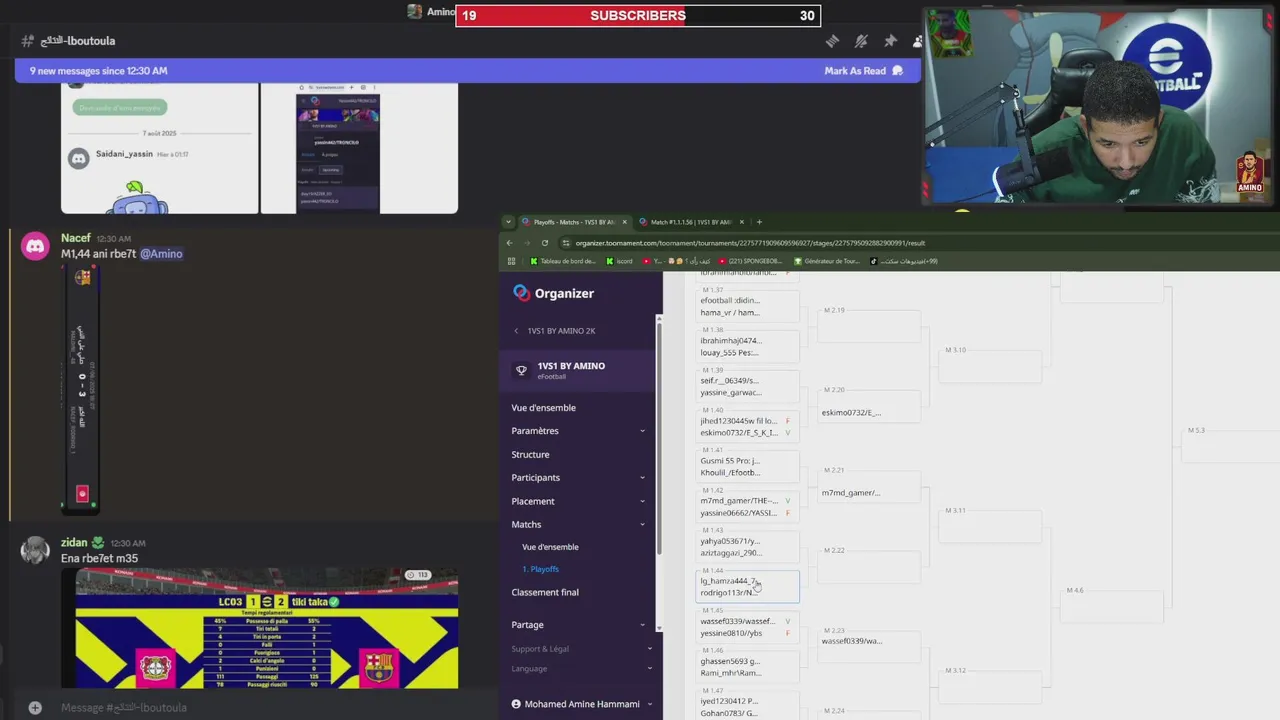Screen dimensions: 1280x720
Task: Open a new browser tab with plus button
Action: pos(759,222)
